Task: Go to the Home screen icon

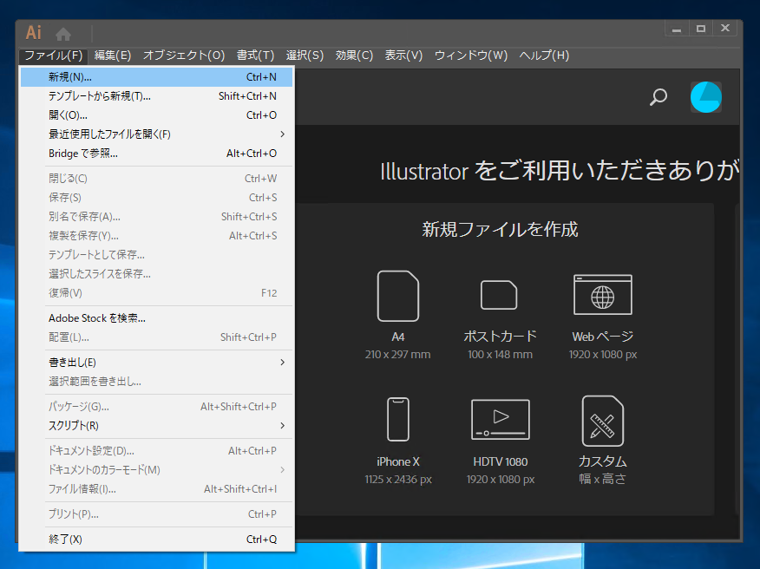Action: pos(63,34)
